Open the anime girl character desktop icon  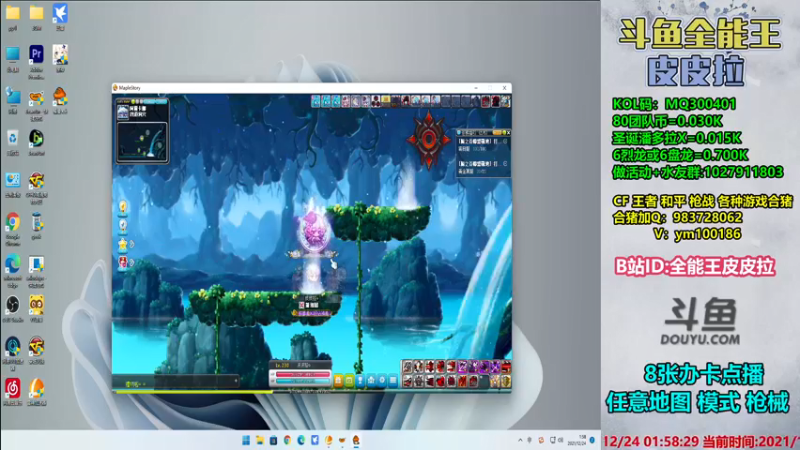coord(60,54)
